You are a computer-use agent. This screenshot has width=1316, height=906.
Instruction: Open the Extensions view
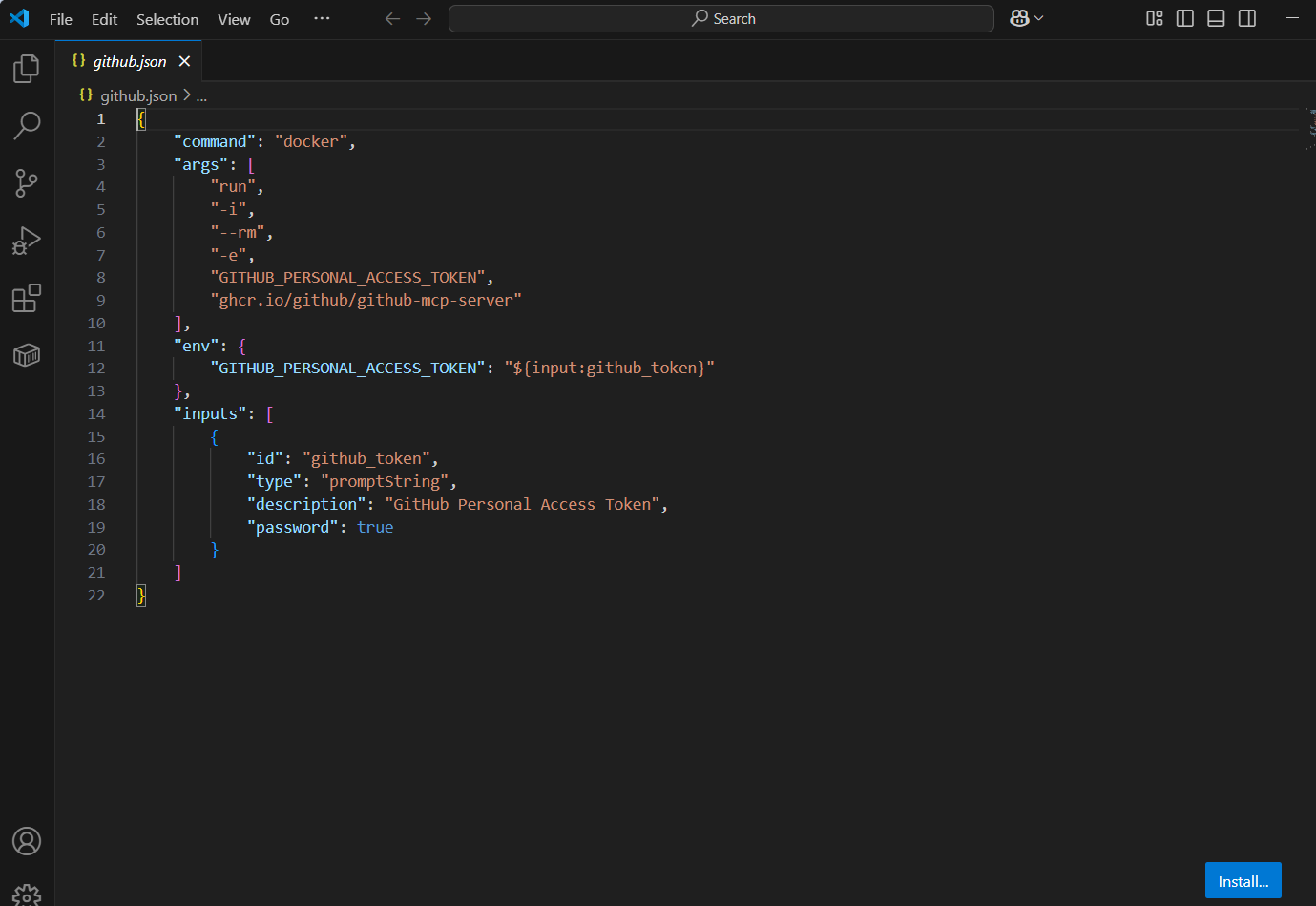27,298
